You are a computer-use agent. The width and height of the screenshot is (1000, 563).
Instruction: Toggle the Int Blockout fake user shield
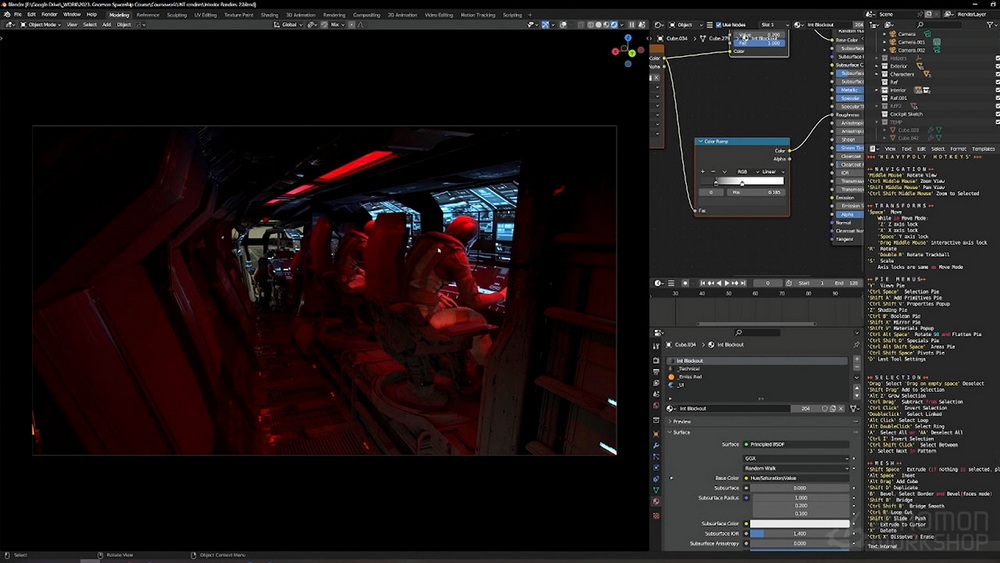[825, 409]
